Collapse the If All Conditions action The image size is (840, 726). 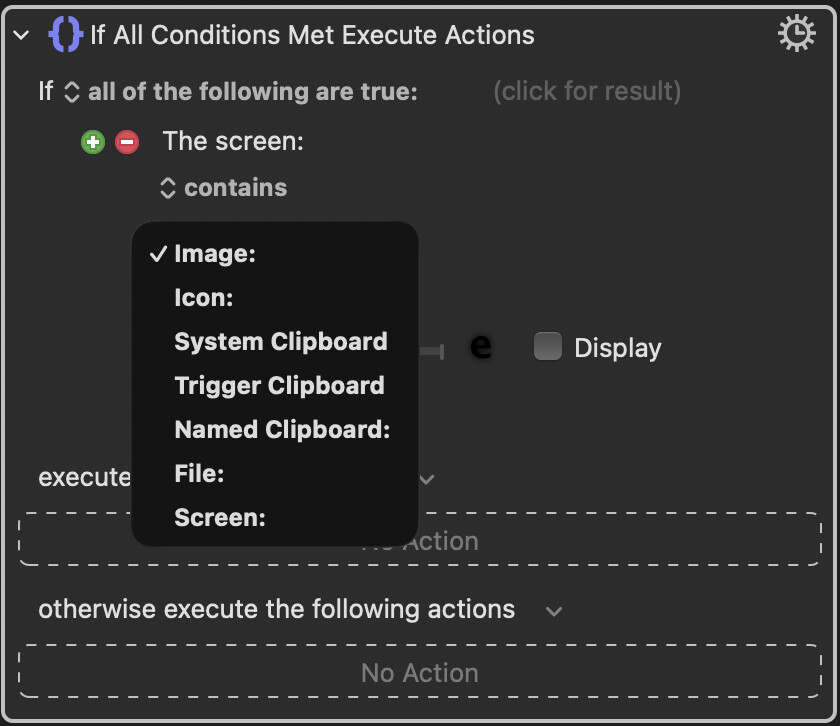pyautogui.click(x=21, y=36)
